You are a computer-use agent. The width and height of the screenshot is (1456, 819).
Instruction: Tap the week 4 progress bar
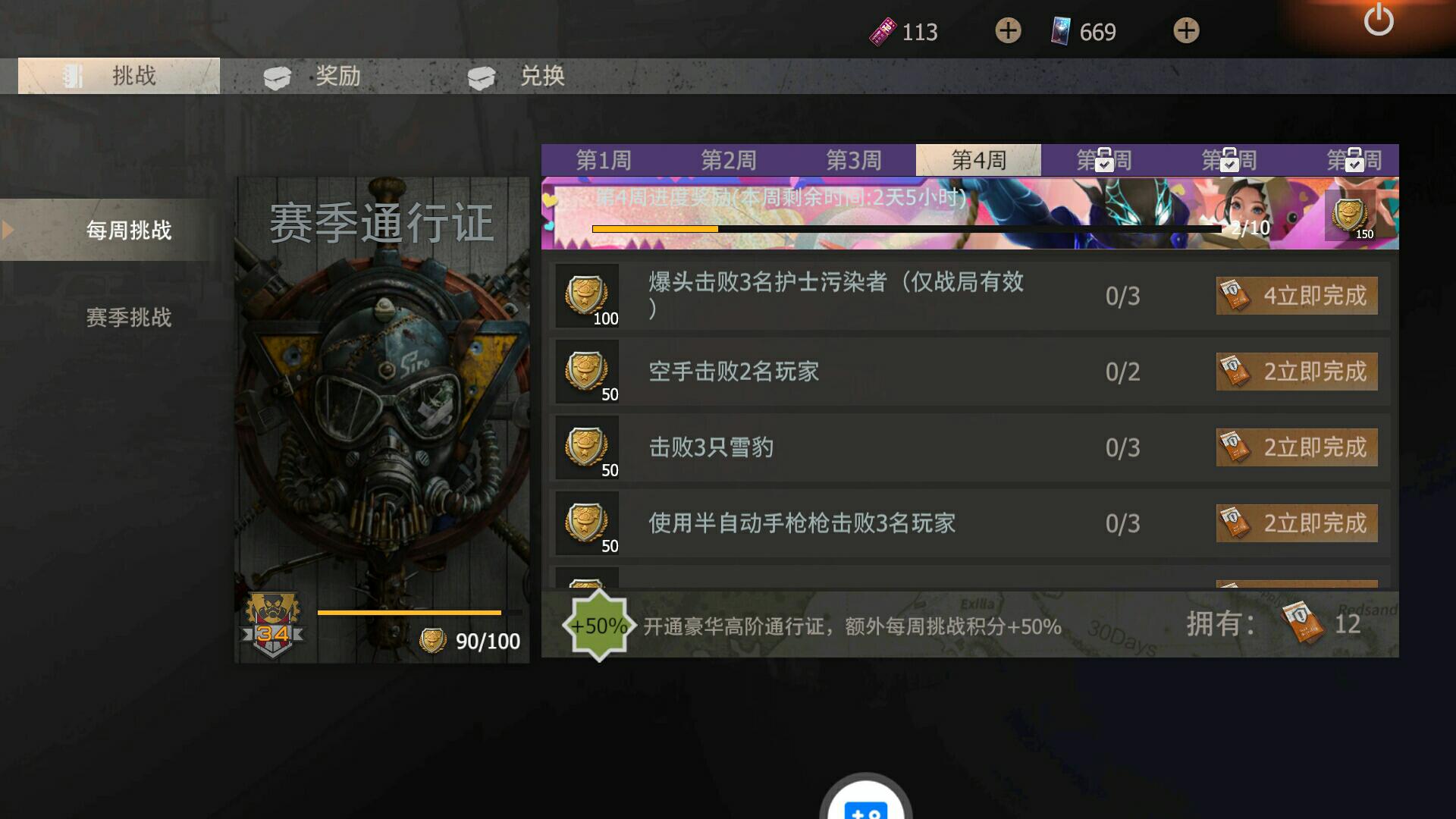tap(907, 228)
